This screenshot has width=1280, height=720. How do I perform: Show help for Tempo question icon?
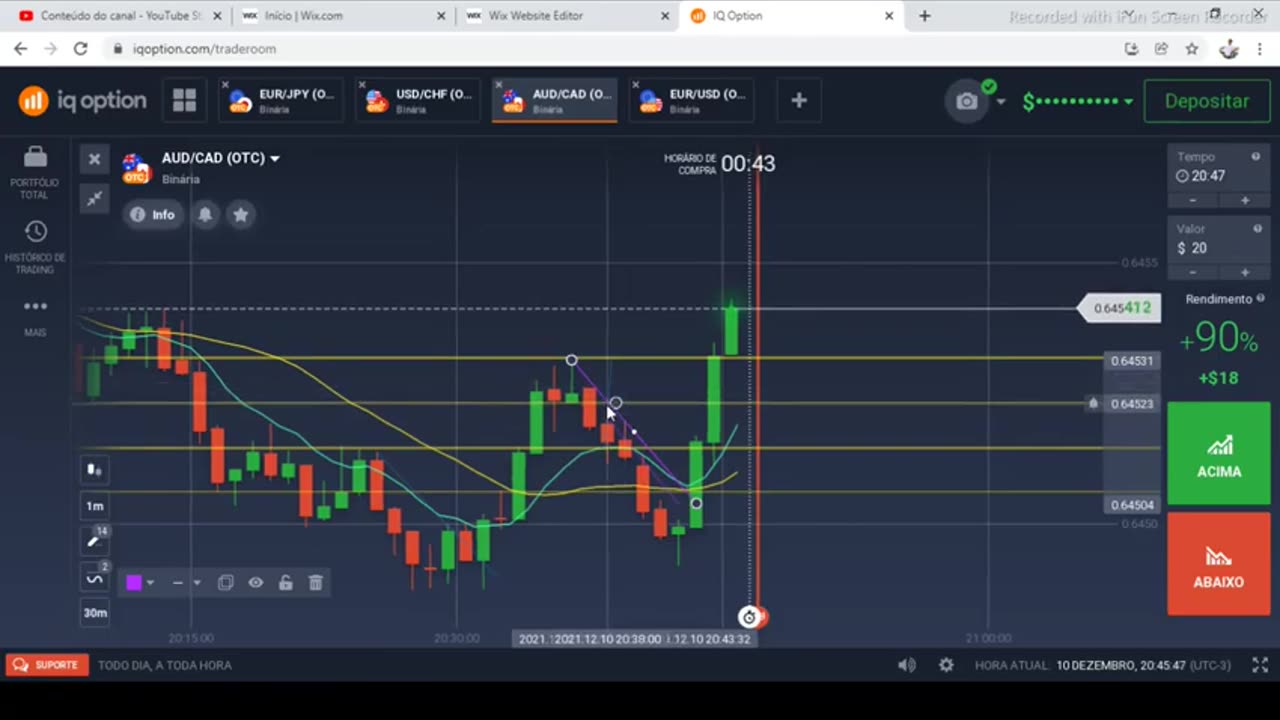(1256, 157)
